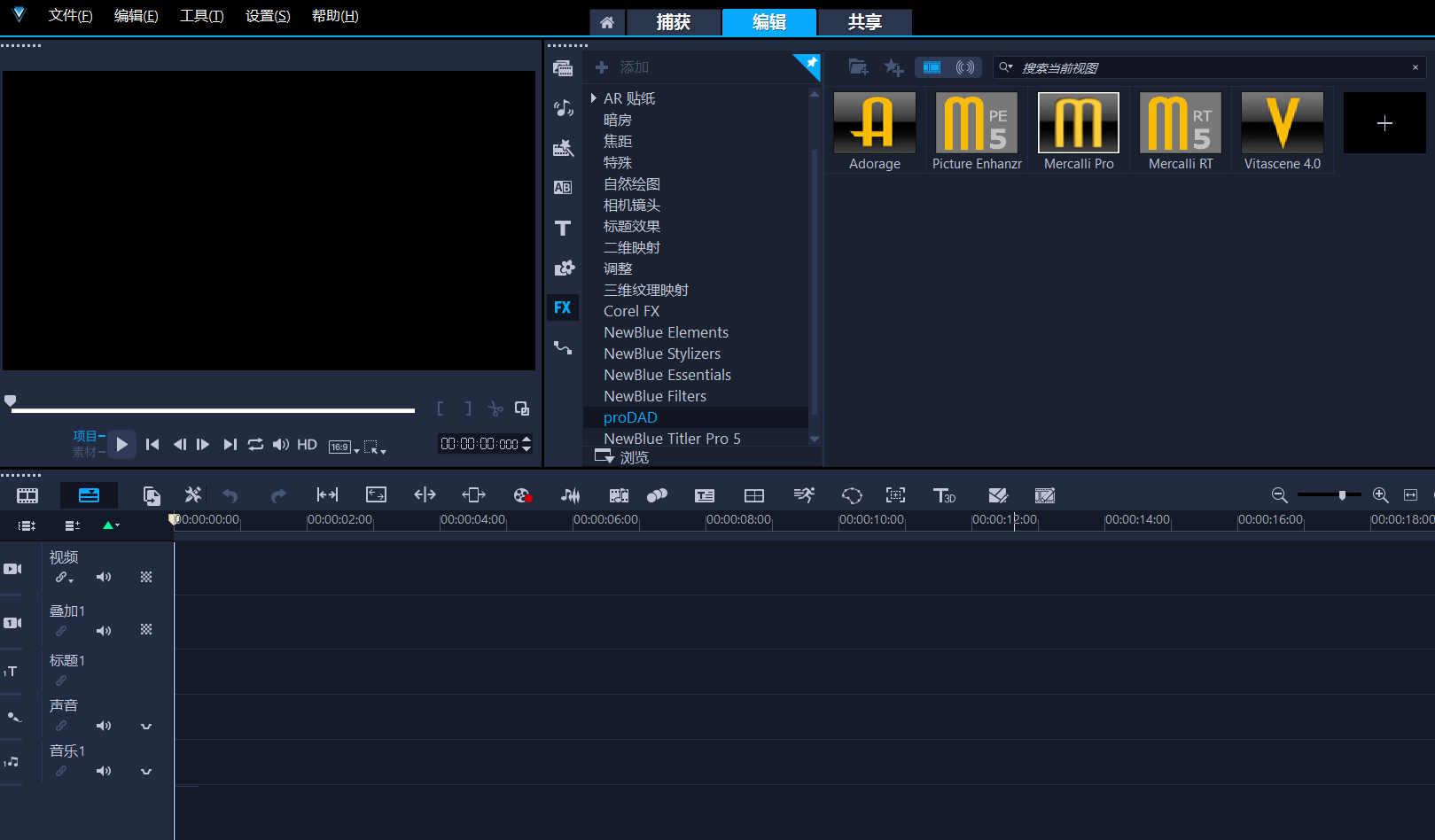This screenshot has width=1435, height=840.
Task: Expand the 声音 track options chevron
Action: point(146,727)
